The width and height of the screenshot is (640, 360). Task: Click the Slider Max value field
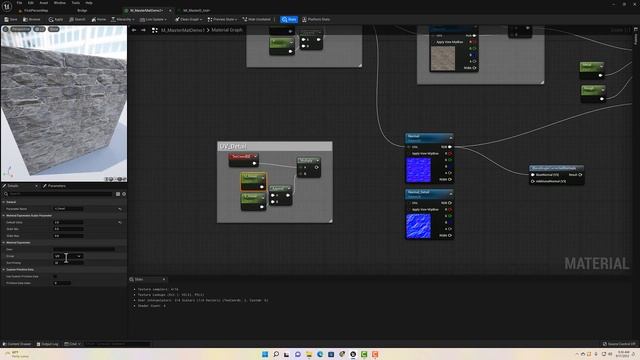coord(68,236)
